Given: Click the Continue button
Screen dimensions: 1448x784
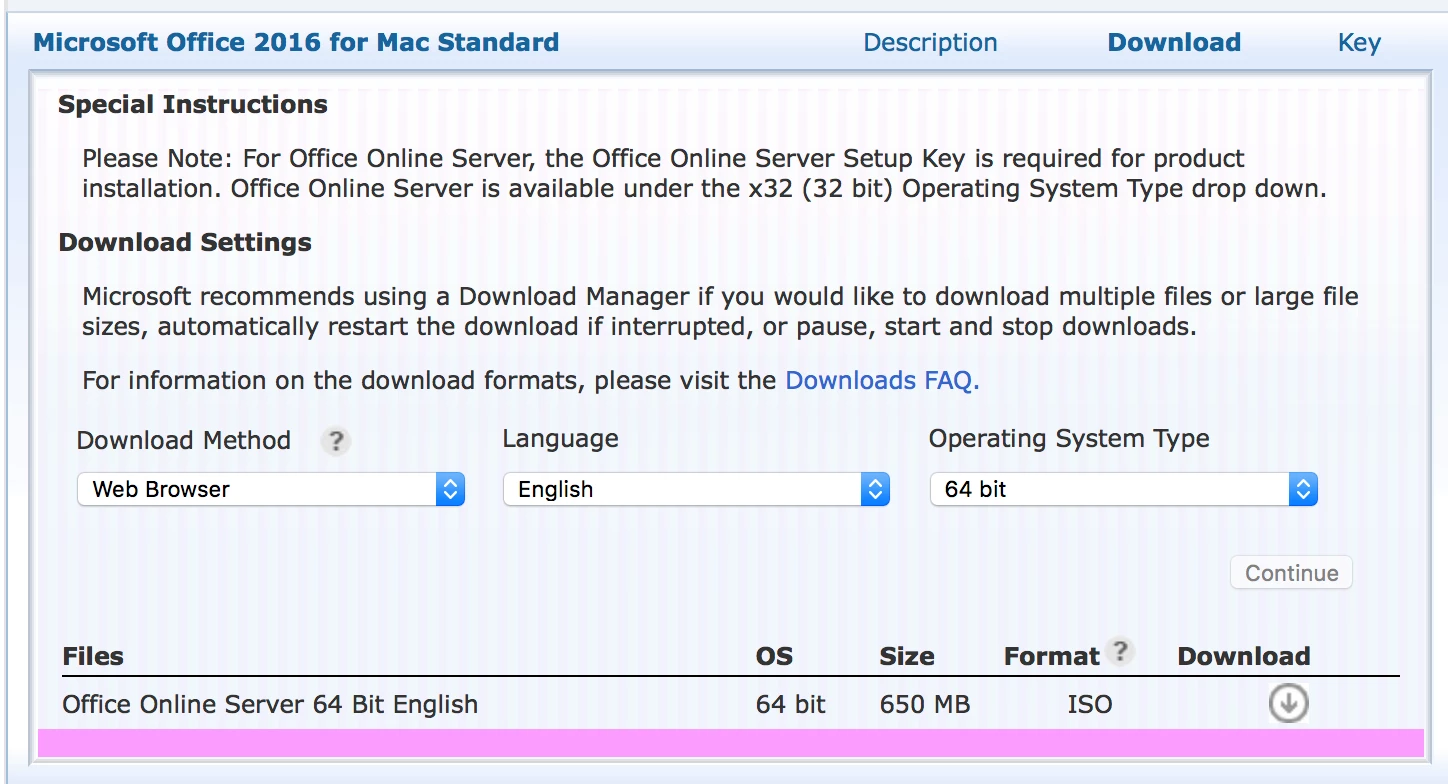Looking at the screenshot, I should (1291, 573).
